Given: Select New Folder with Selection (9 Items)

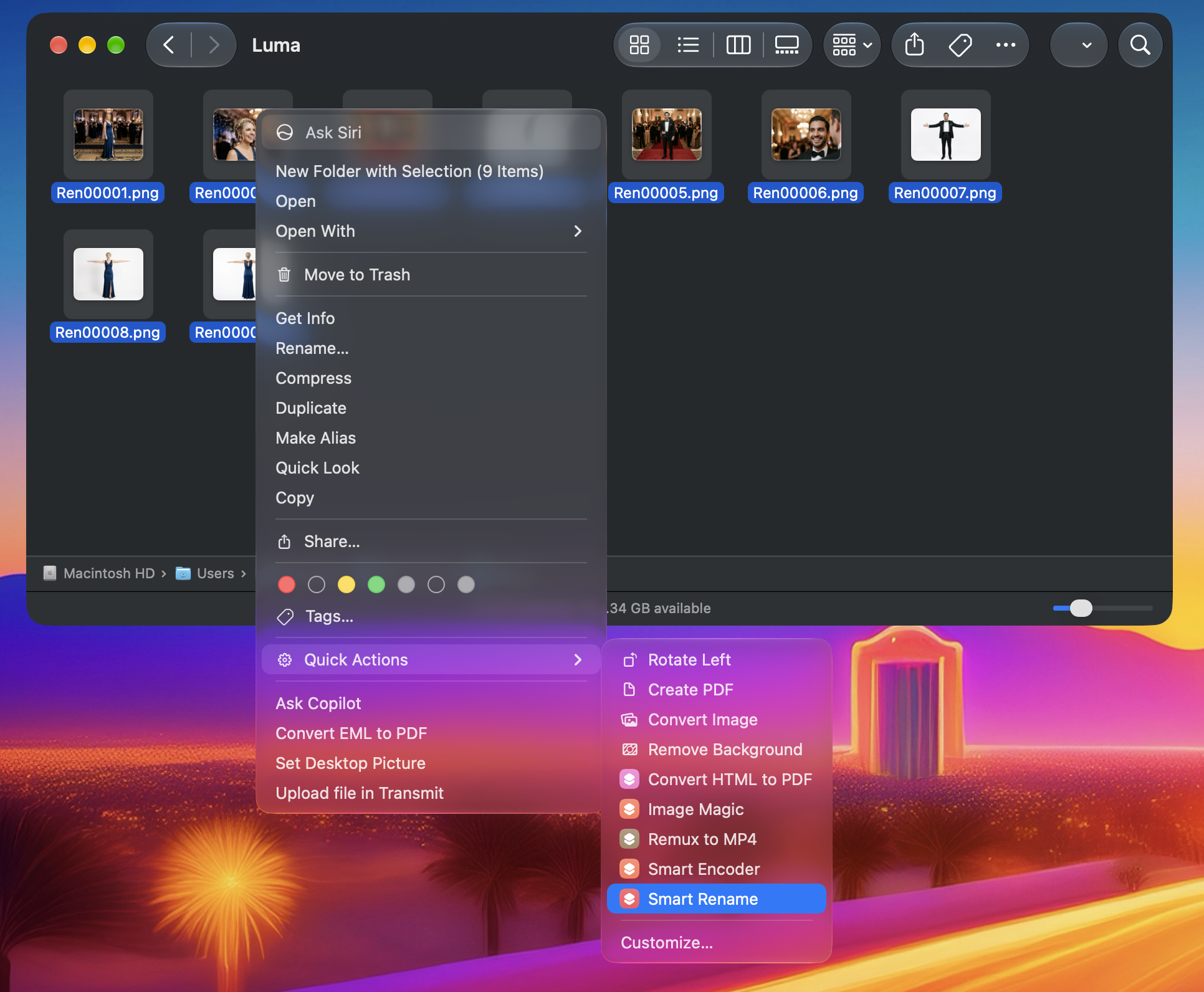Looking at the screenshot, I should 431,171.
